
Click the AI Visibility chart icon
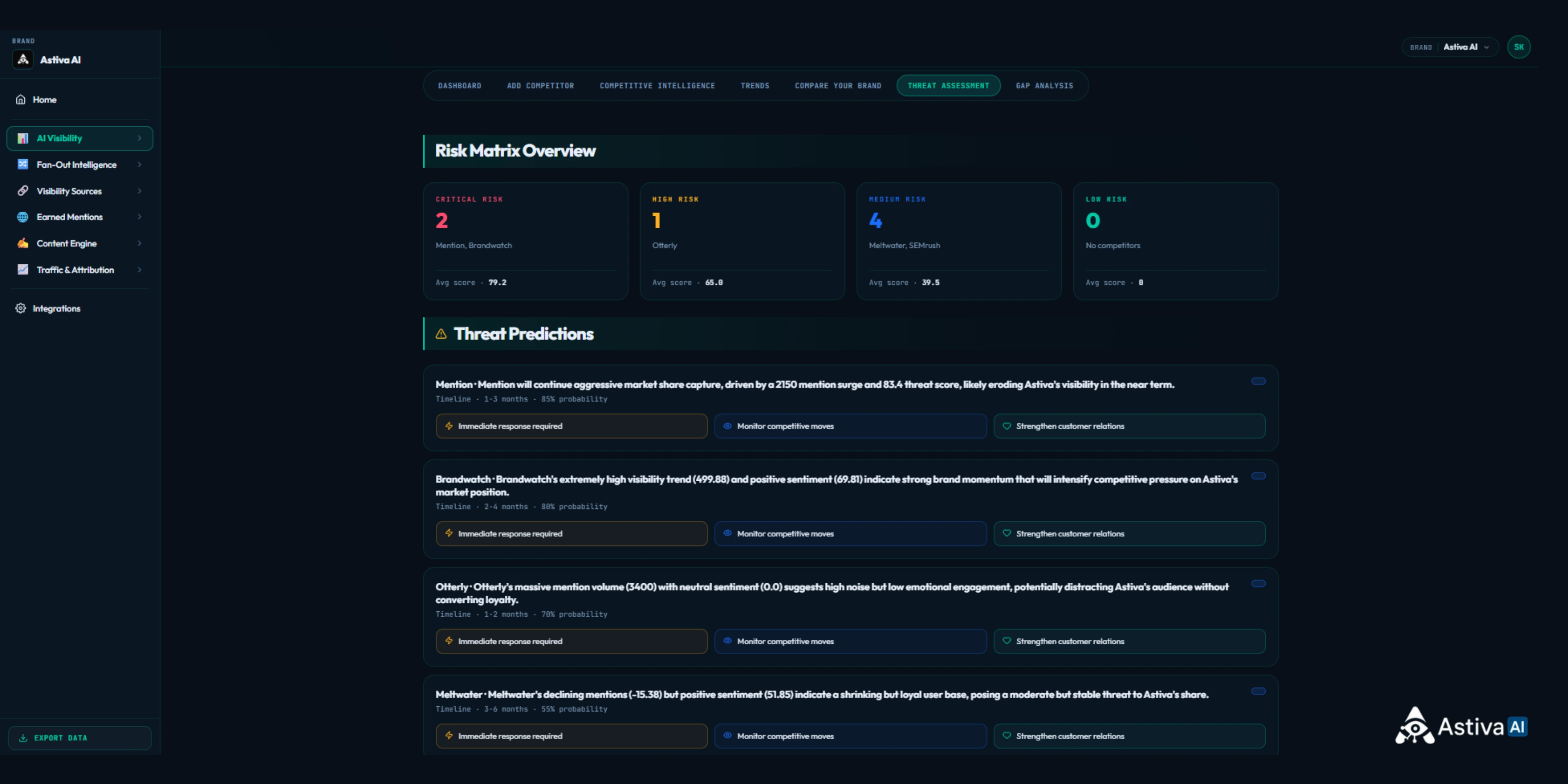tap(23, 138)
